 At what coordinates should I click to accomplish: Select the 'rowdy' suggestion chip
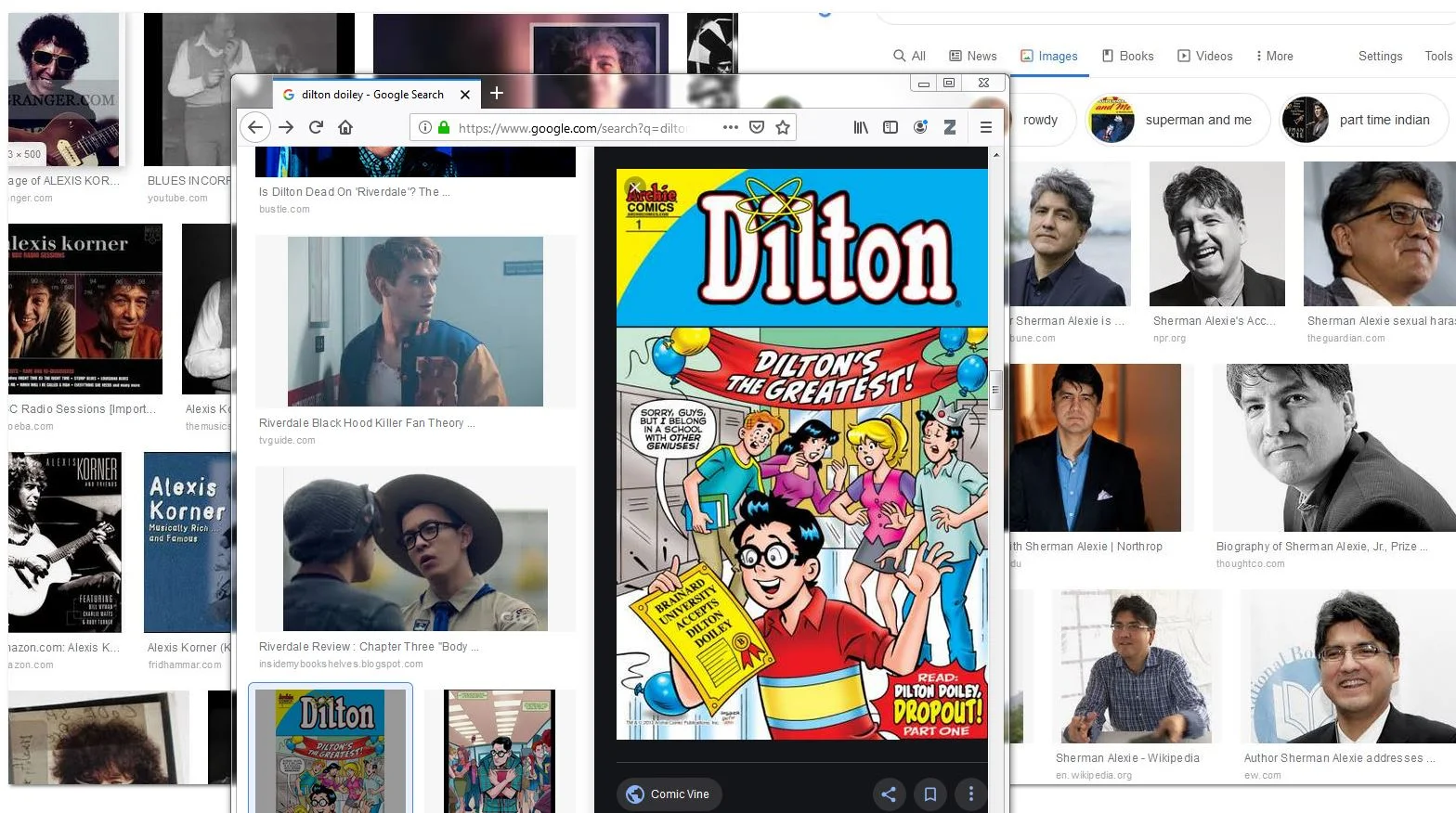[1044, 120]
